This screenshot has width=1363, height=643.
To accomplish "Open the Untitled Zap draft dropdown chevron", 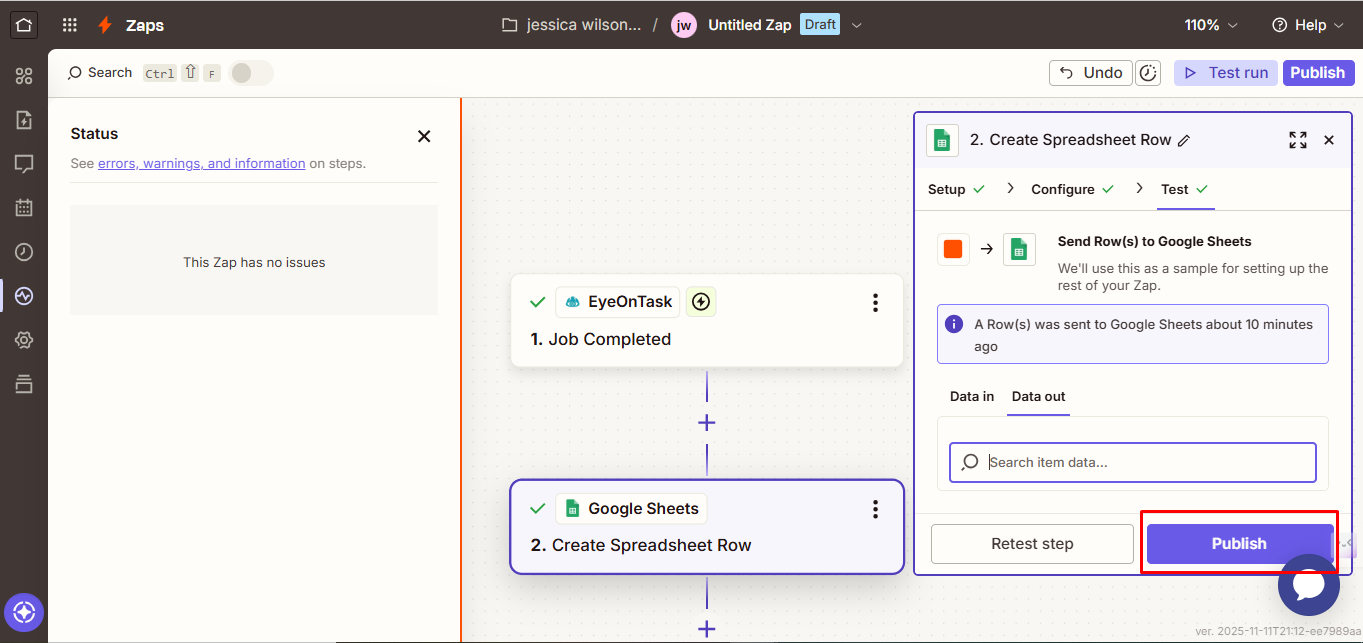I will coord(856,25).
